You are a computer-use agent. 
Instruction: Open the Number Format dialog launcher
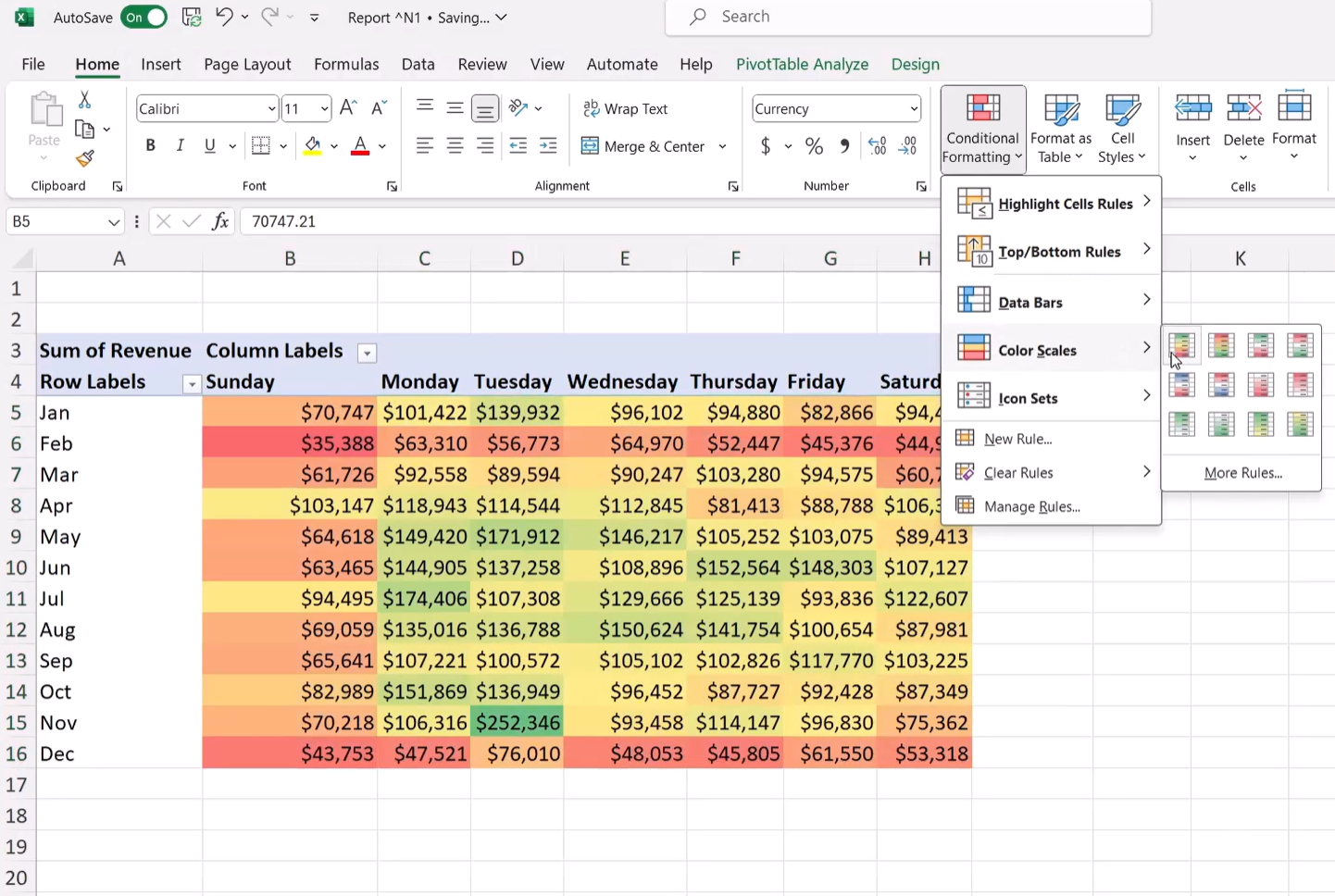pyautogui.click(x=921, y=187)
